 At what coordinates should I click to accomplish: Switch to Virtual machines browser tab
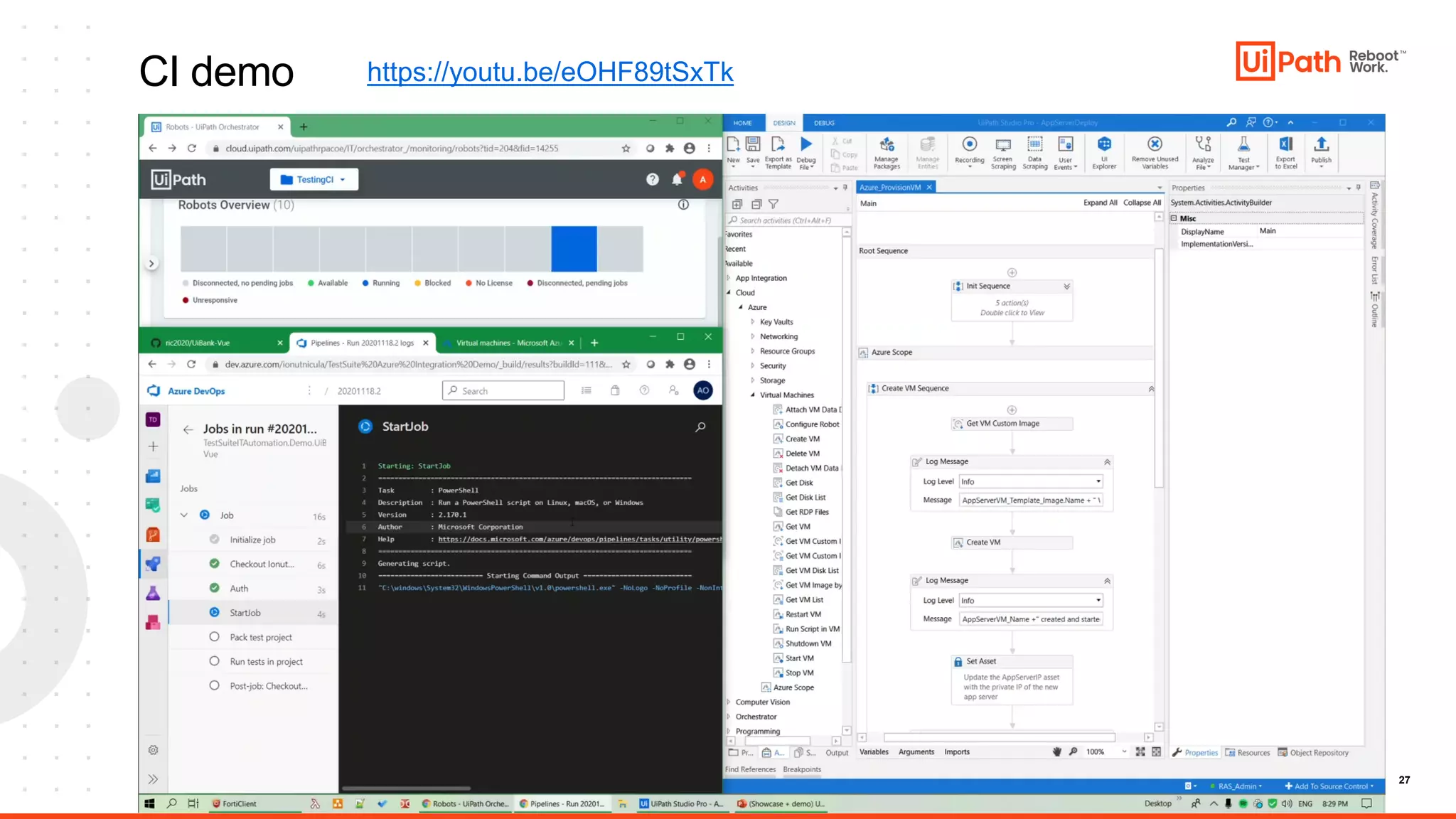pyautogui.click(x=508, y=343)
